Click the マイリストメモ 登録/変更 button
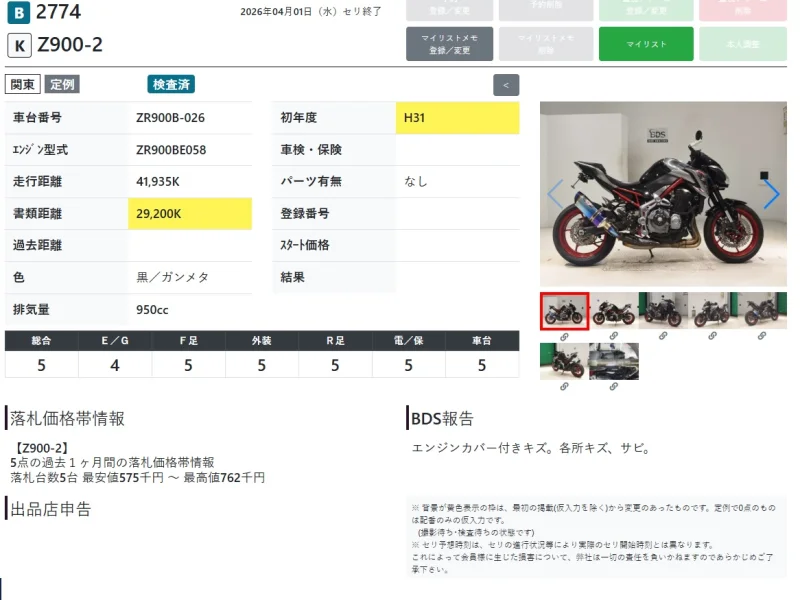The image size is (800, 600). point(449,44)
